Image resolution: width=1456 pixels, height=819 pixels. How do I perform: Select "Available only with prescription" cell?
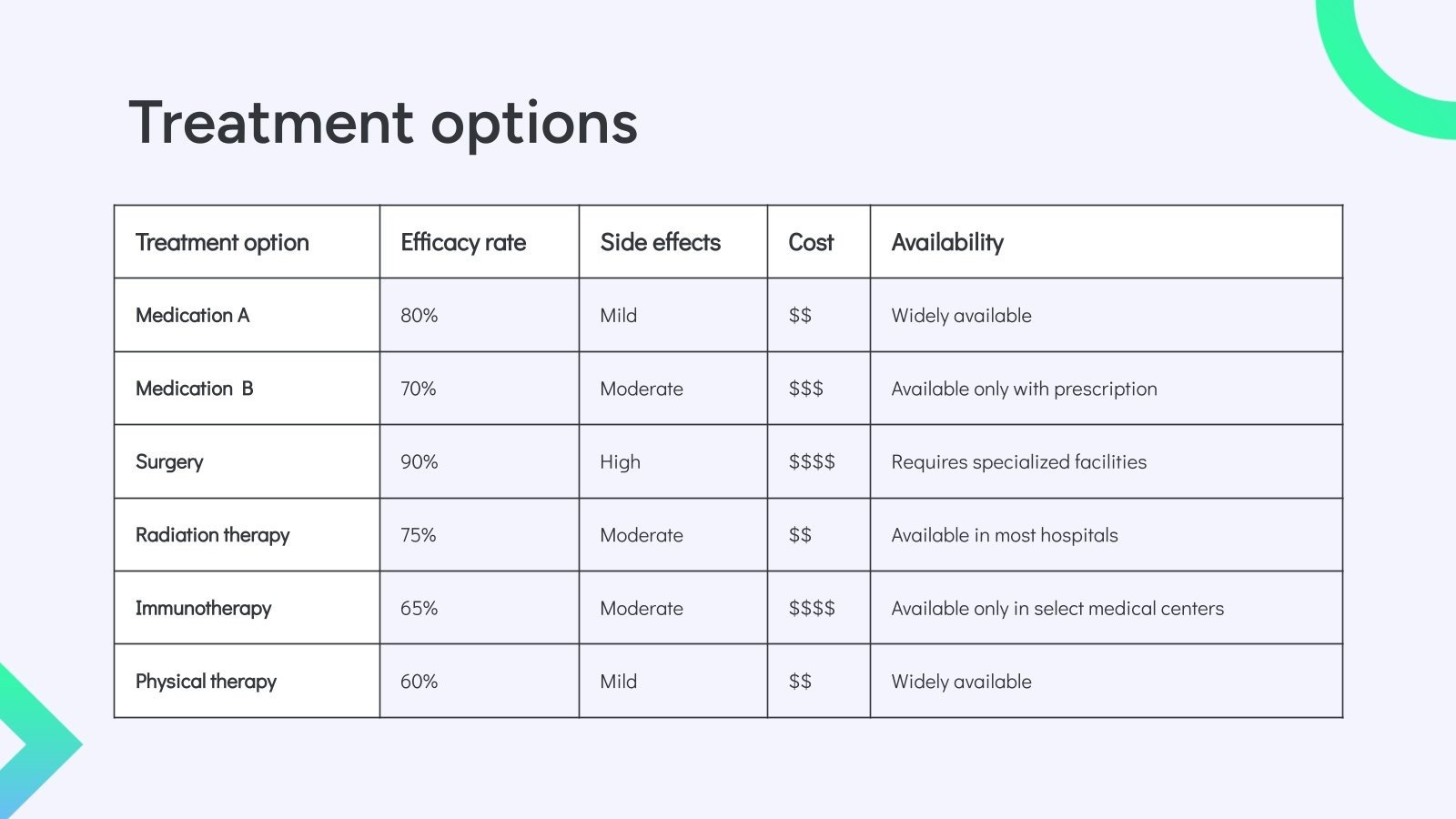tap(1024, 389)
